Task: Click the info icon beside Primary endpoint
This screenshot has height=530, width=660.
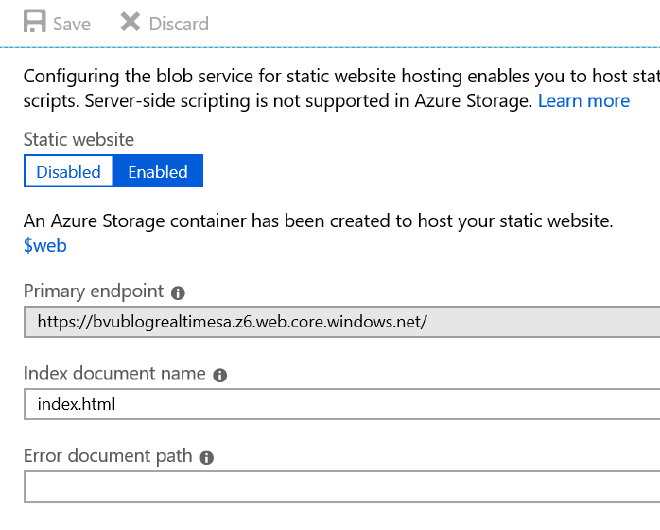Action: [178, 293]
